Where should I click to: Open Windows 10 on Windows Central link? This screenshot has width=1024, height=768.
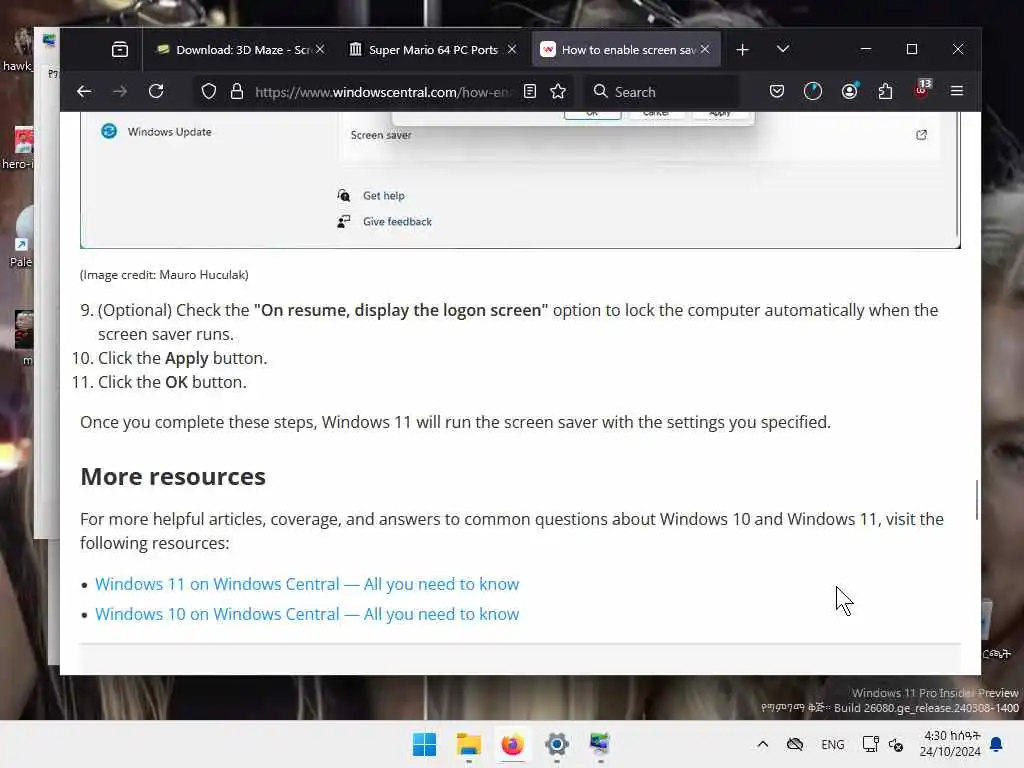click(307, 614)
